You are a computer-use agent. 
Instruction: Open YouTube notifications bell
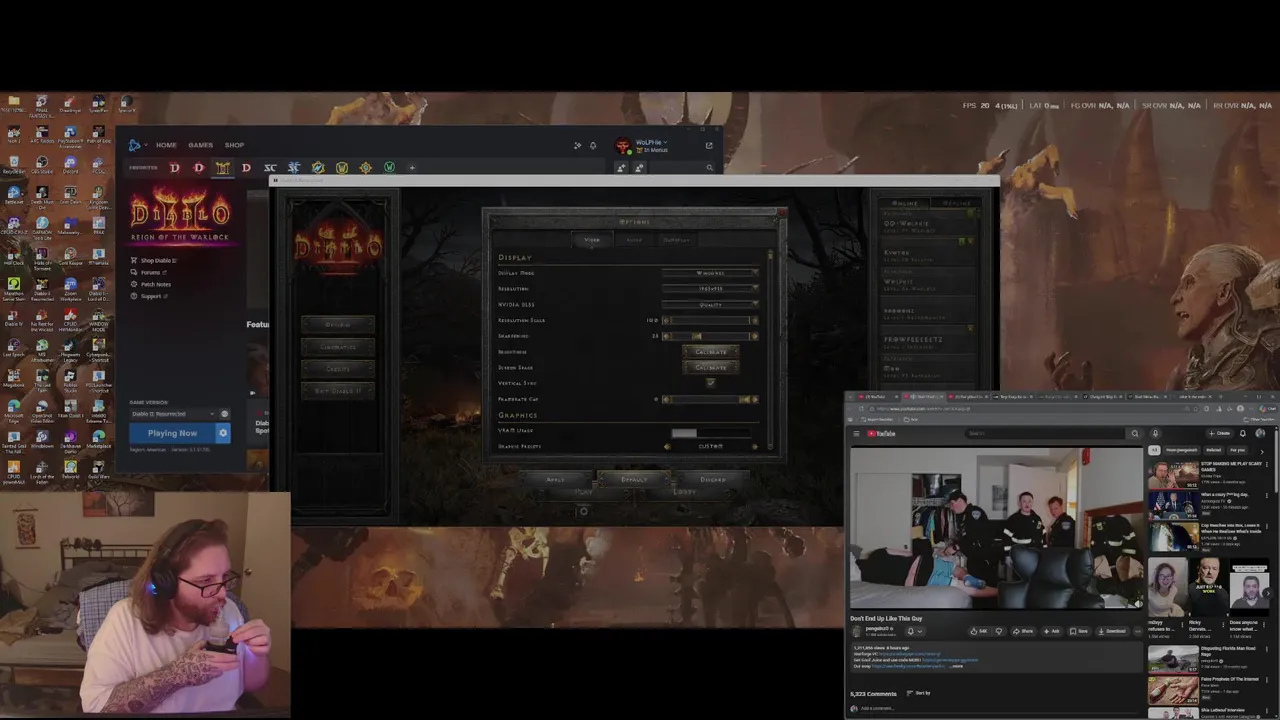(x=1243, y=433)
